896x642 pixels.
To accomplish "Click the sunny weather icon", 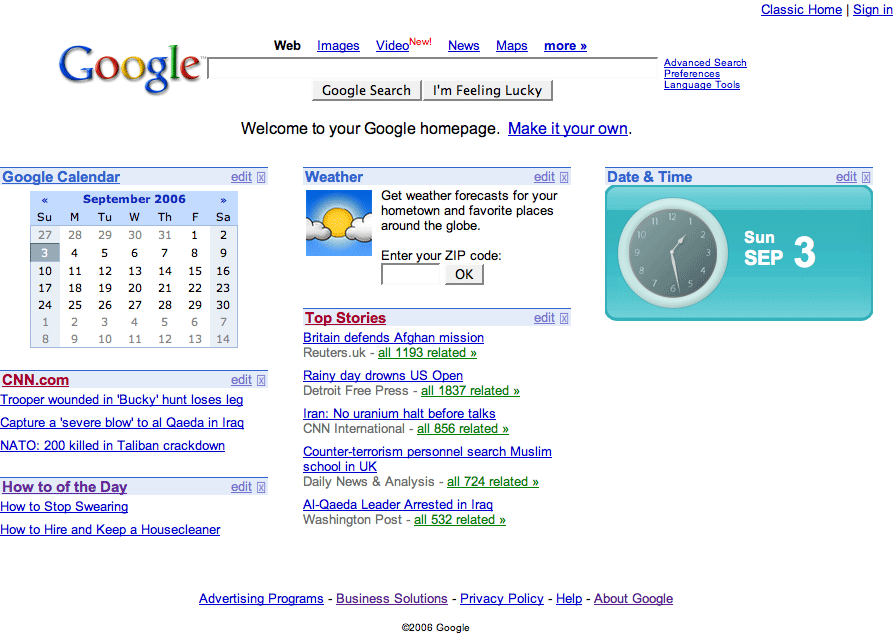I will click(x=339, y=223).
